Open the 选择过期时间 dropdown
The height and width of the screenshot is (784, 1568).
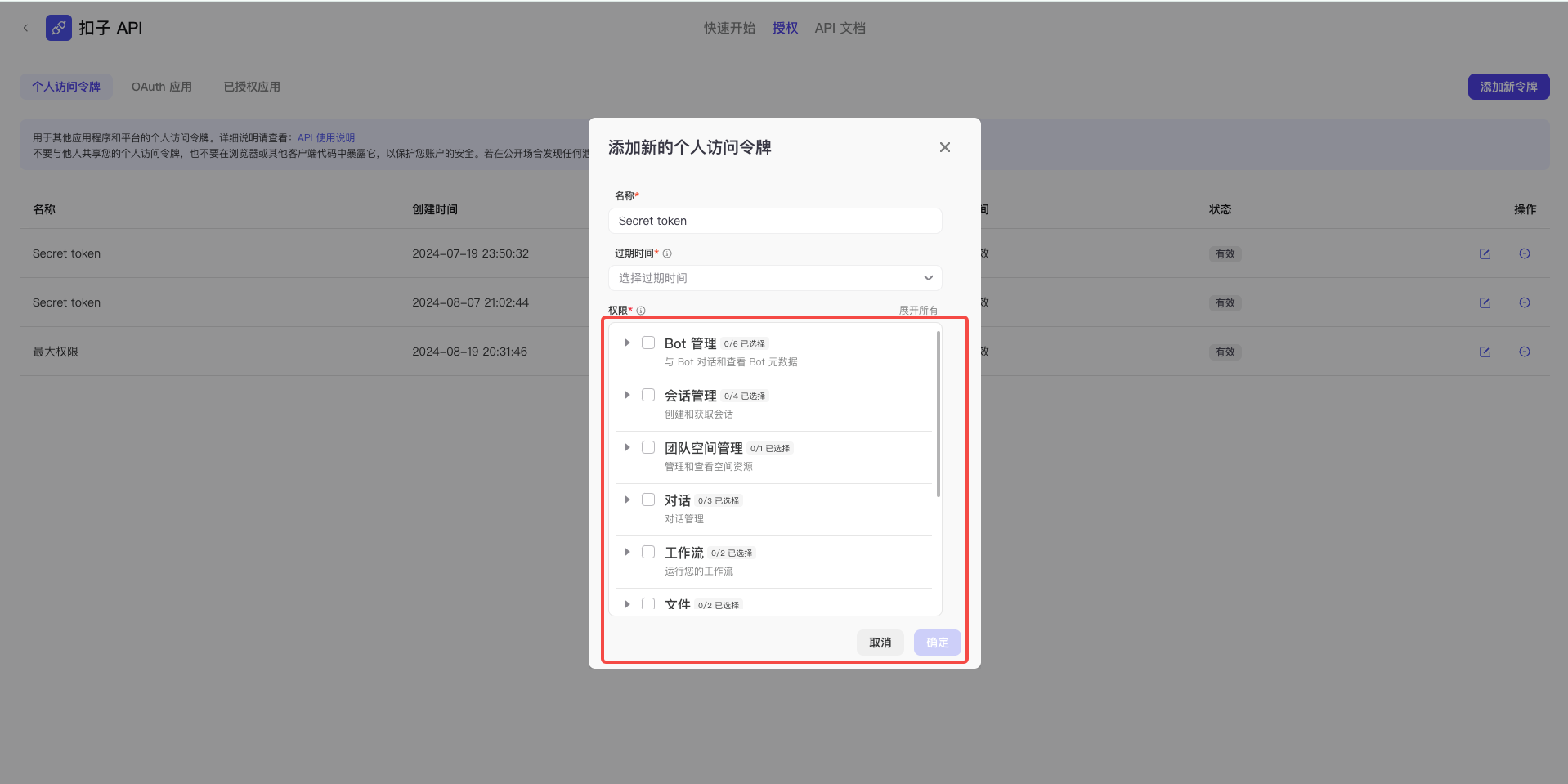pyautogui.click(x=775, y=278)
